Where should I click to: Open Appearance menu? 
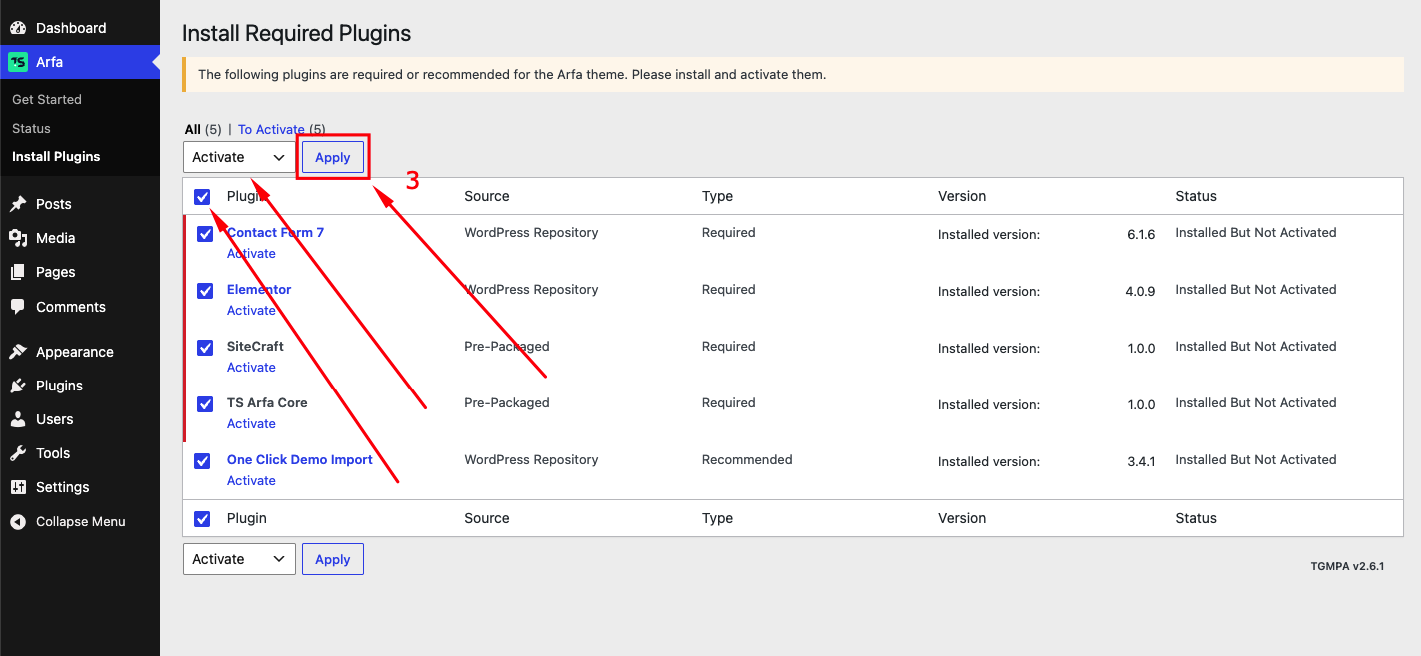click(80, 352)
